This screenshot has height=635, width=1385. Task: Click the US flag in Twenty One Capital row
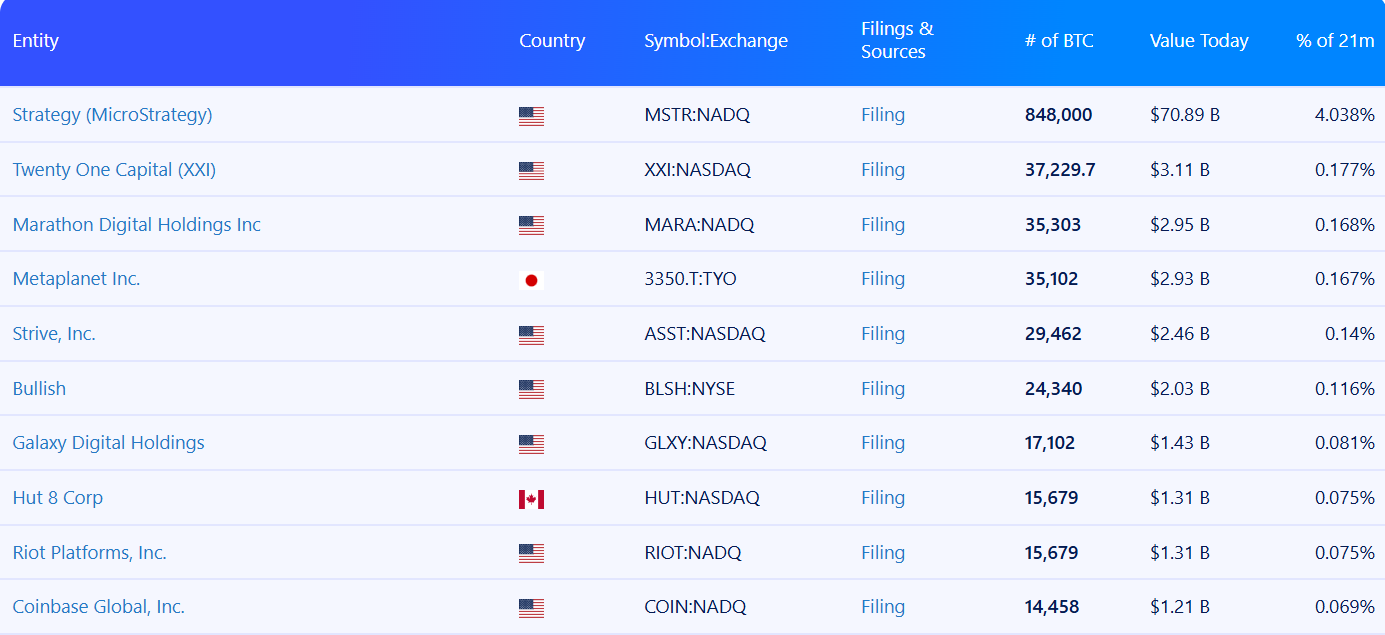pyautogui.click(x=531, y=171)
